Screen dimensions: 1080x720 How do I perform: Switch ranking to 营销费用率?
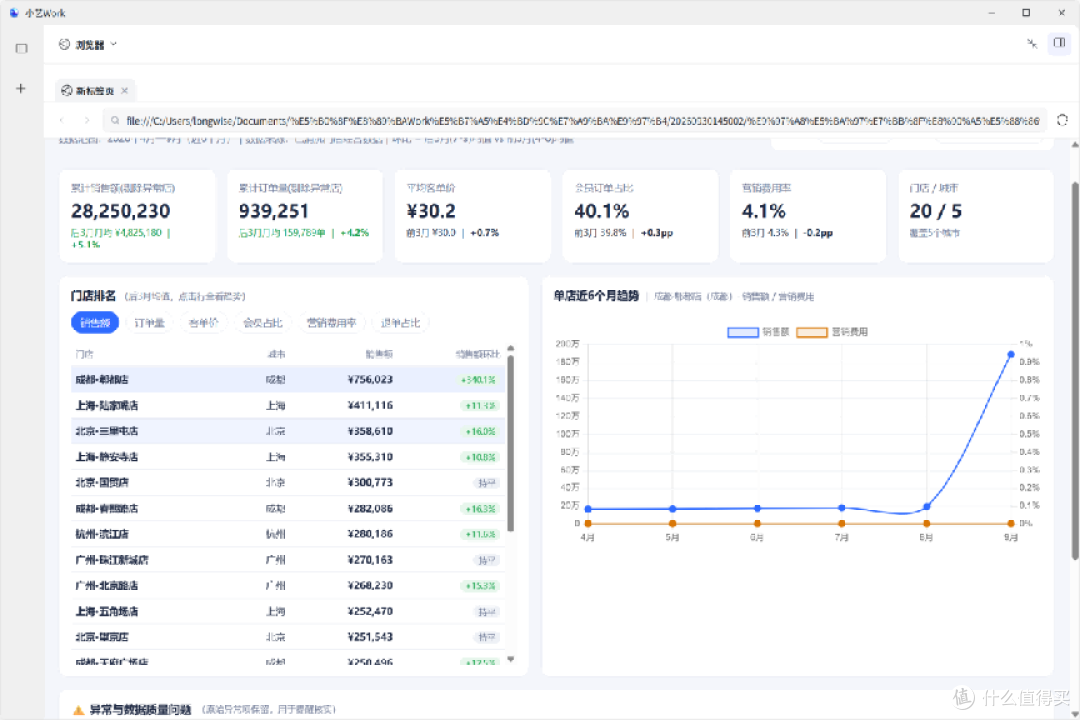pos(331,322)
